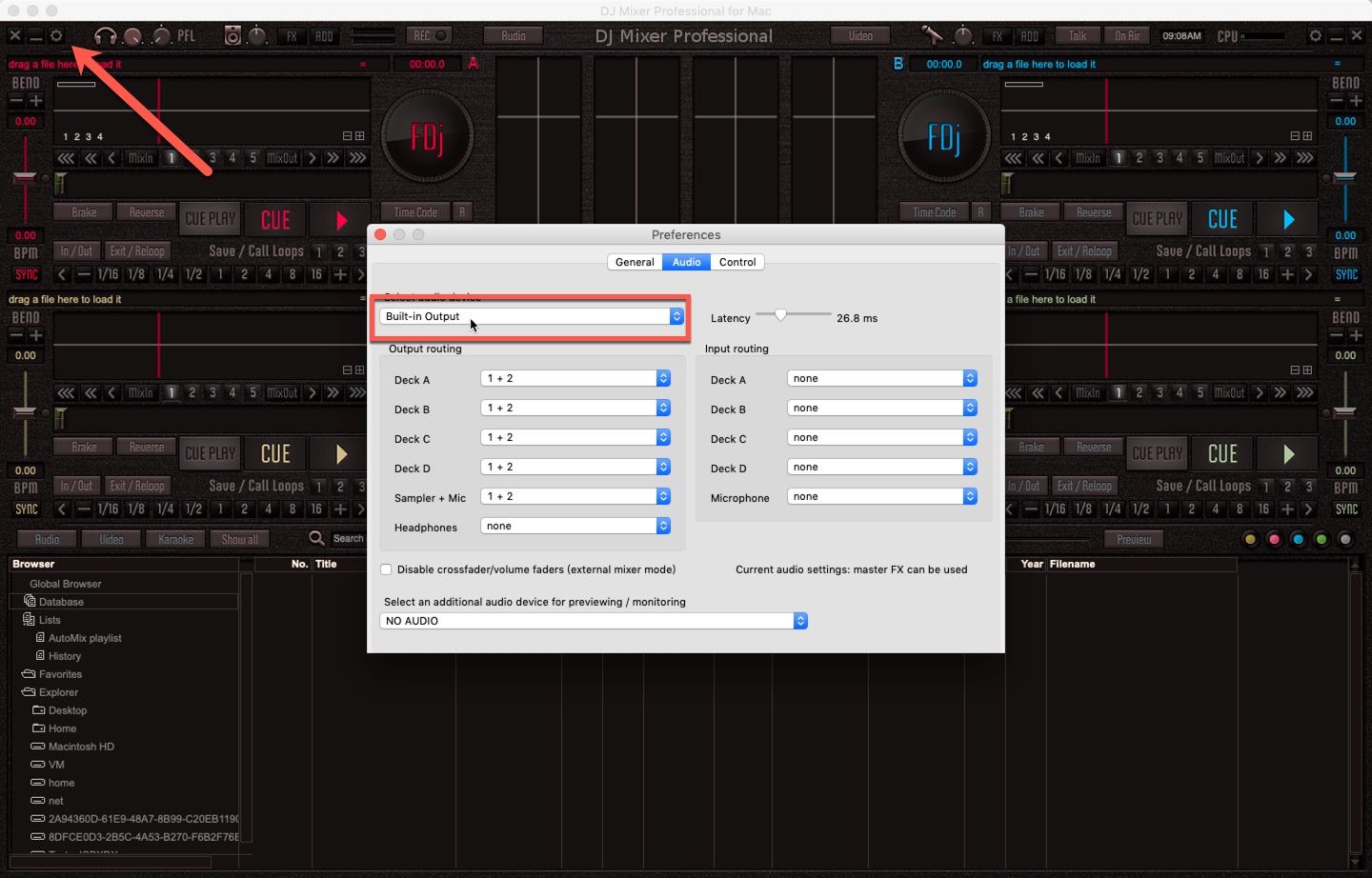This screenshot has height=878, width=1372.
Task: Click Deck A loop length minus icon
Action: pos(84,274)
